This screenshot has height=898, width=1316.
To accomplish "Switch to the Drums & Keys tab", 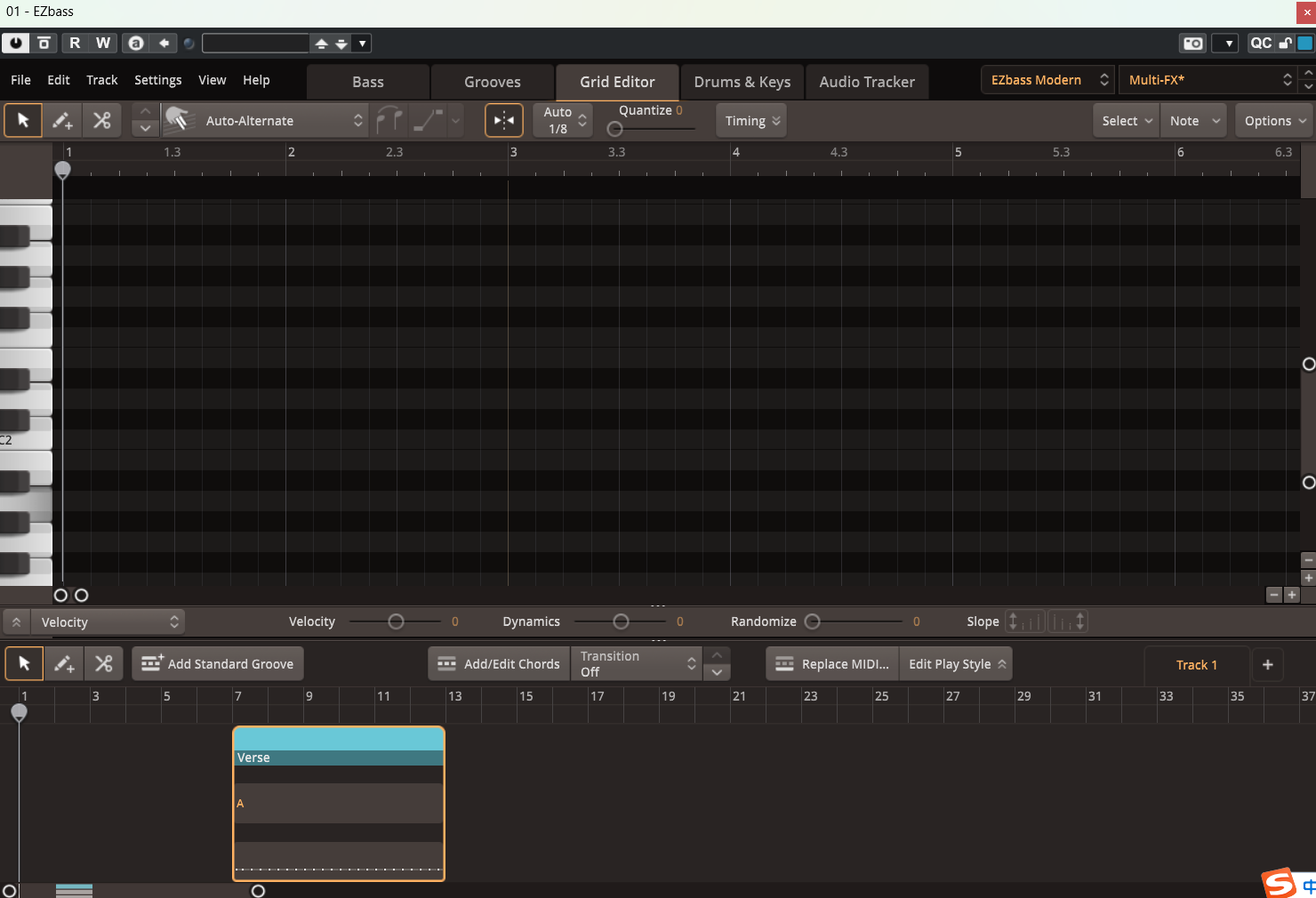I will 742,82.
